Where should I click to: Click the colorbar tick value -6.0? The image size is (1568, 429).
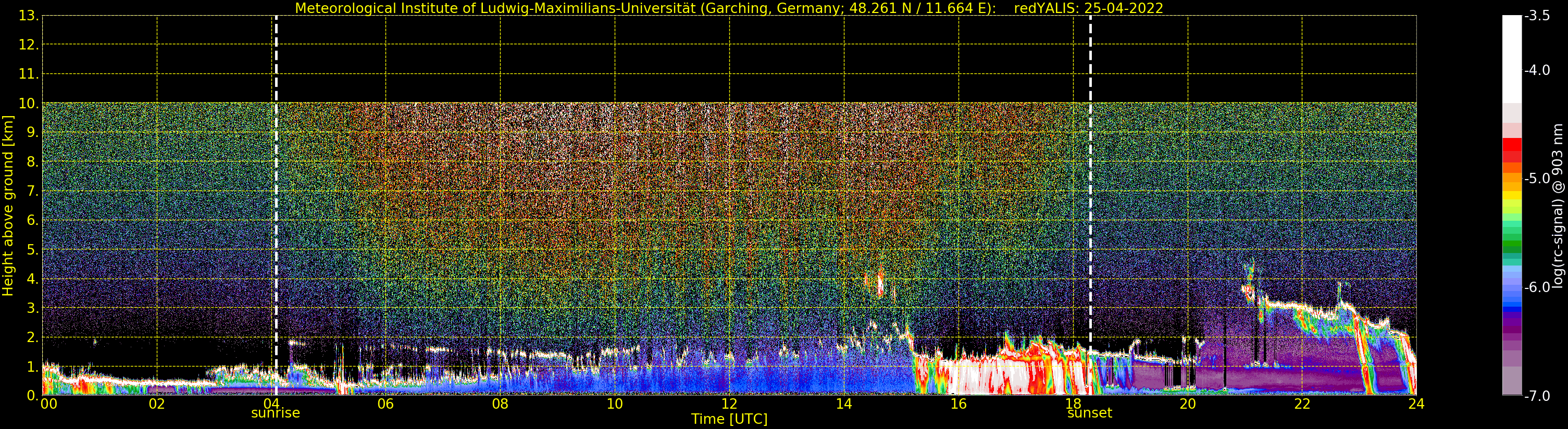point(1537,287)
